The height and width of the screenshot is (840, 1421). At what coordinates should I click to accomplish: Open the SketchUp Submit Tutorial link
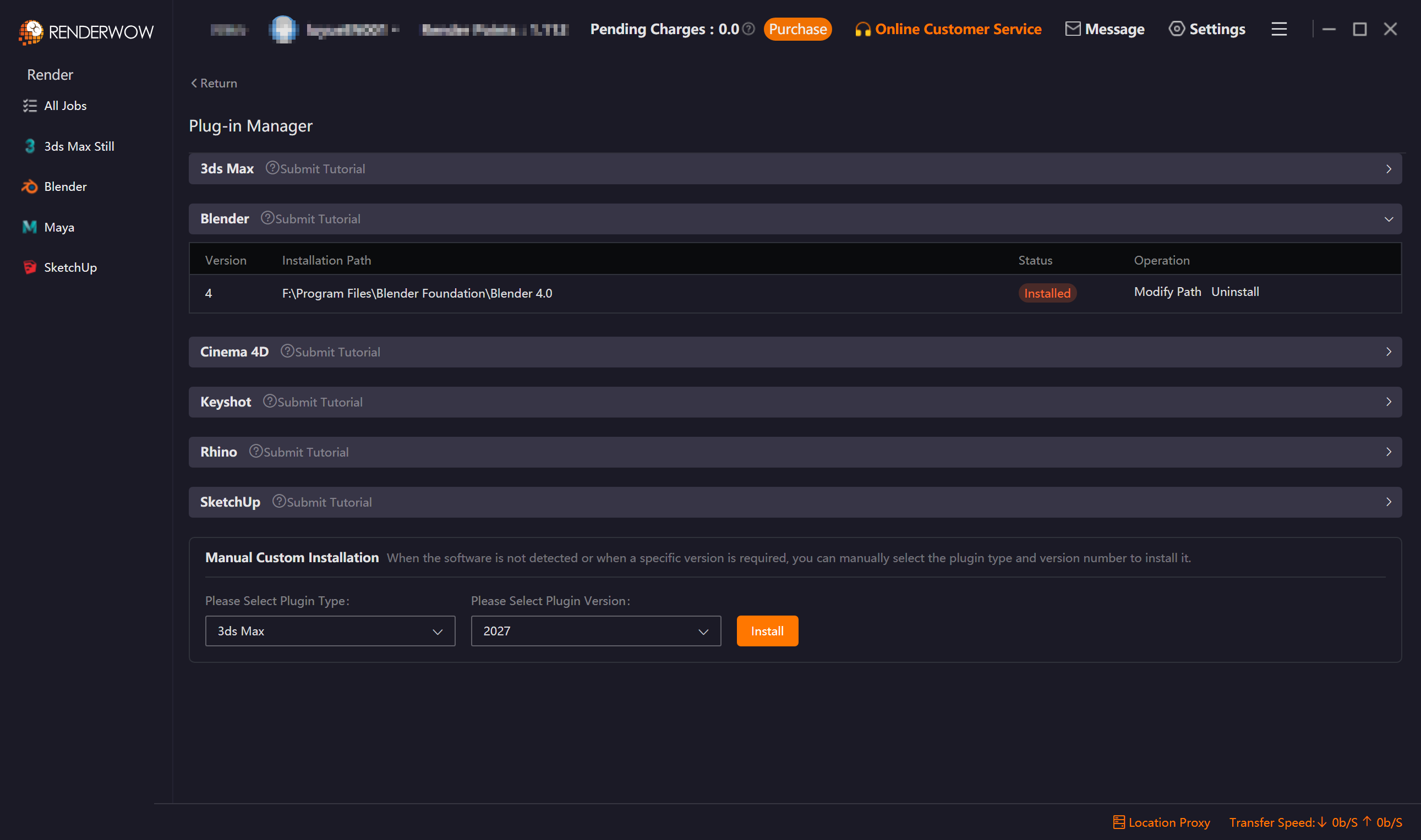pyautogui.click(x=330, y=502)
